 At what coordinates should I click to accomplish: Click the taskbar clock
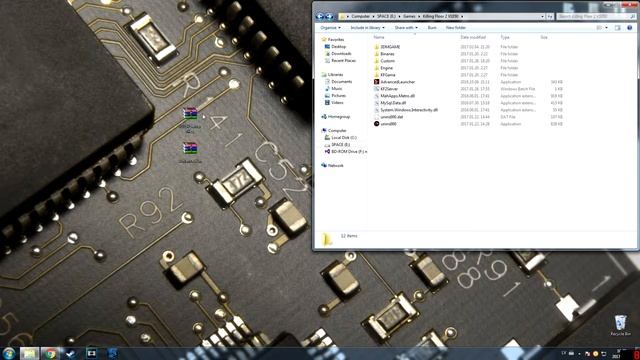click(617, 354)
